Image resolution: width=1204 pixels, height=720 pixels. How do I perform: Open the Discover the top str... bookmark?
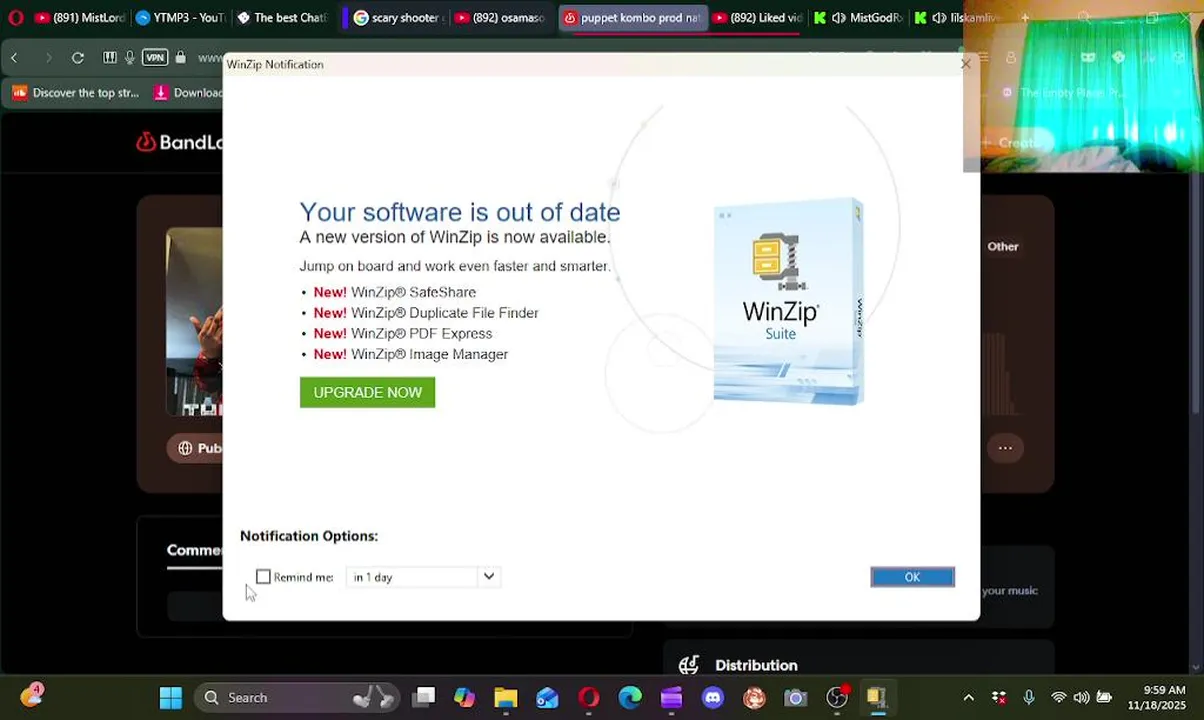76,93
